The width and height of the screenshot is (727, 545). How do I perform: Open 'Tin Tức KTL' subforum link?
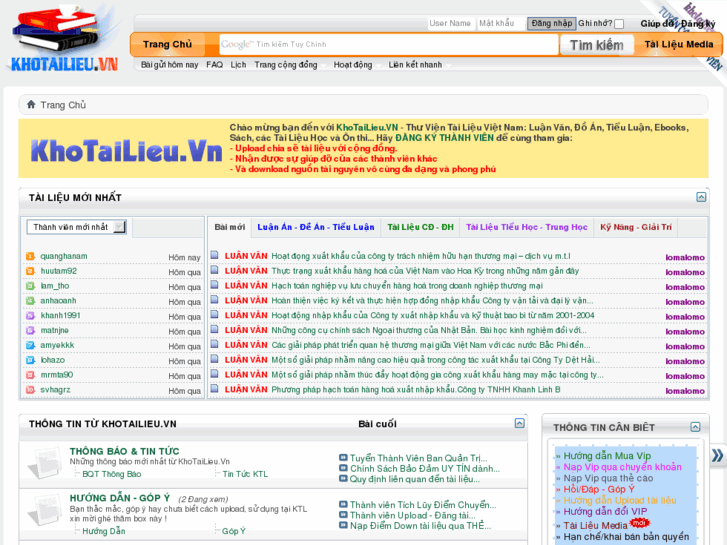[245, 474]
